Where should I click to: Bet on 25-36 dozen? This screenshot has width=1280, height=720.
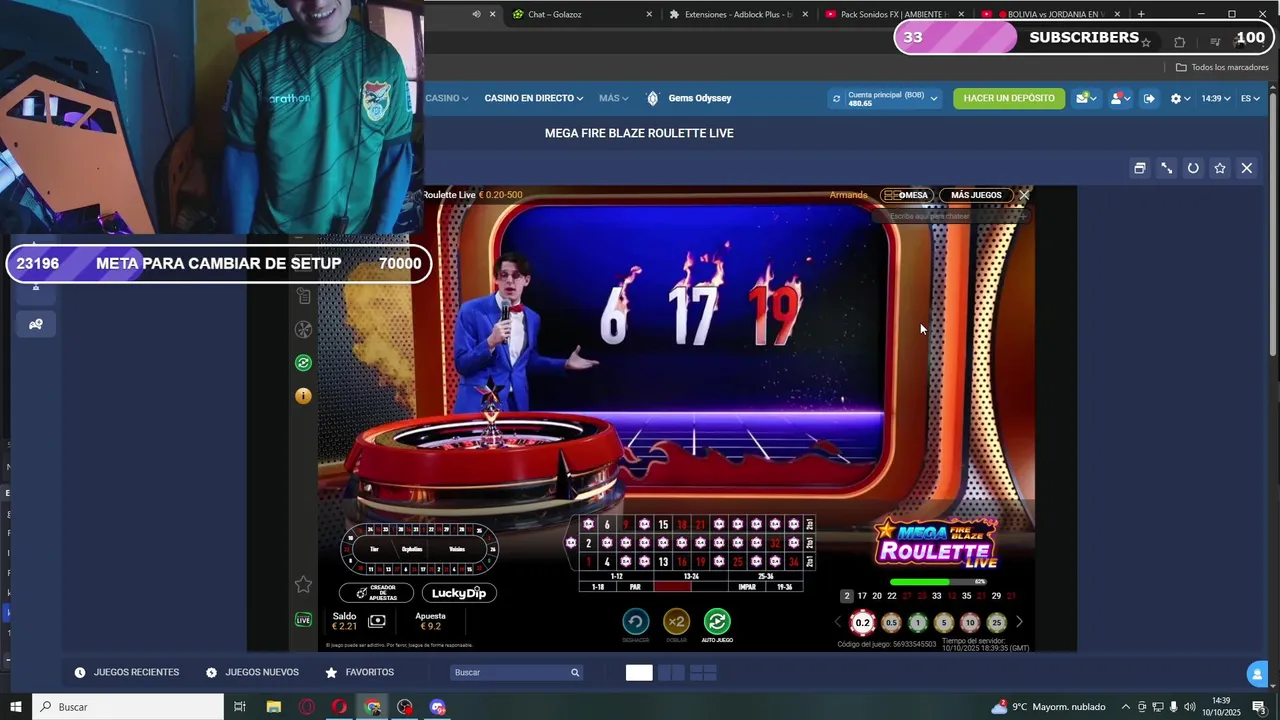(766, 576)
